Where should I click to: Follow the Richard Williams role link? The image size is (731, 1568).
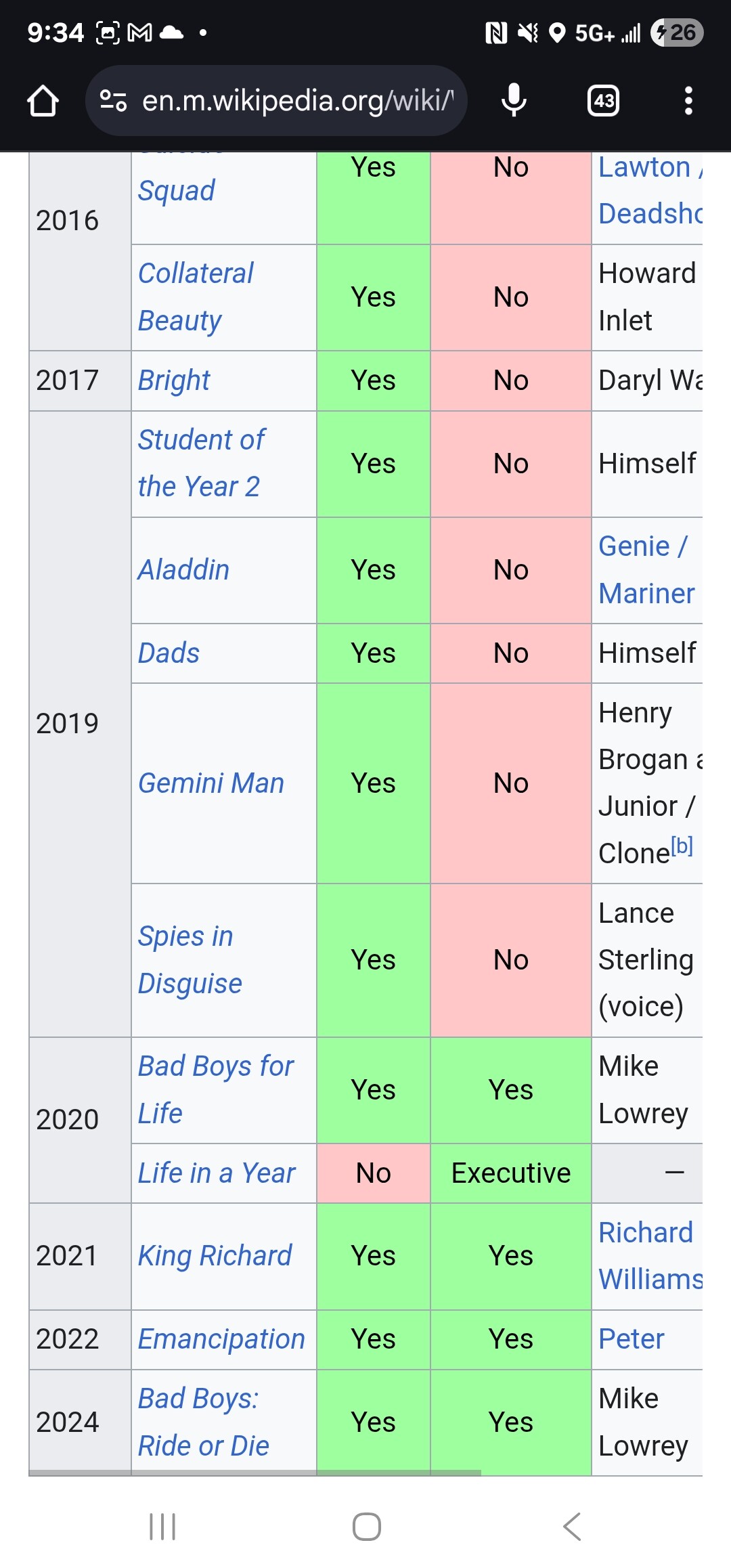tap(650, 1256)
